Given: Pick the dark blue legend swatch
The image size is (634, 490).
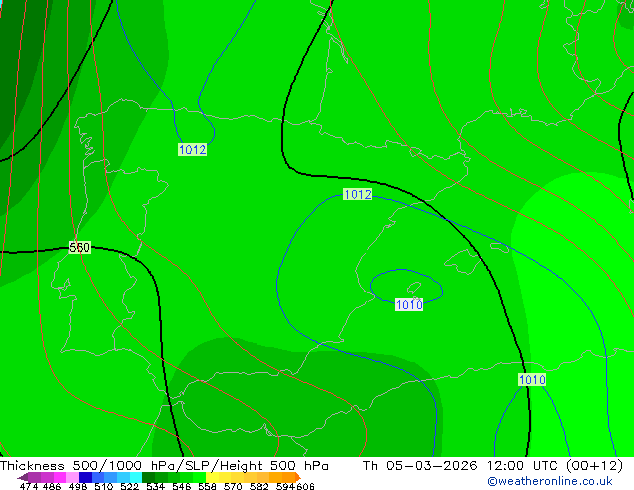Looking at the screenshot, I should click(85, 477).
